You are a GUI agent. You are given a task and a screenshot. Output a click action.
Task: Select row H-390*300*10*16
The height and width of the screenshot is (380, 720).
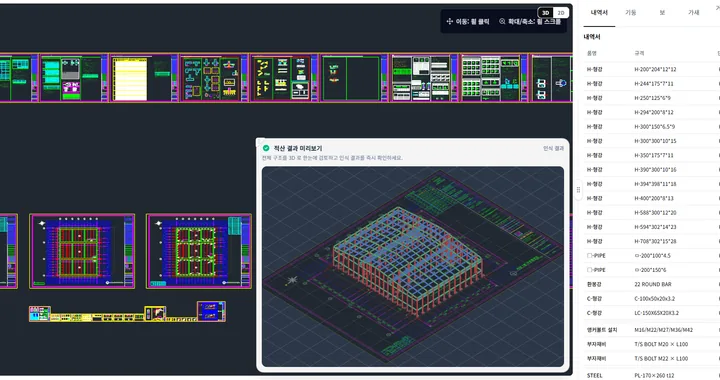(x=652, y=169)
